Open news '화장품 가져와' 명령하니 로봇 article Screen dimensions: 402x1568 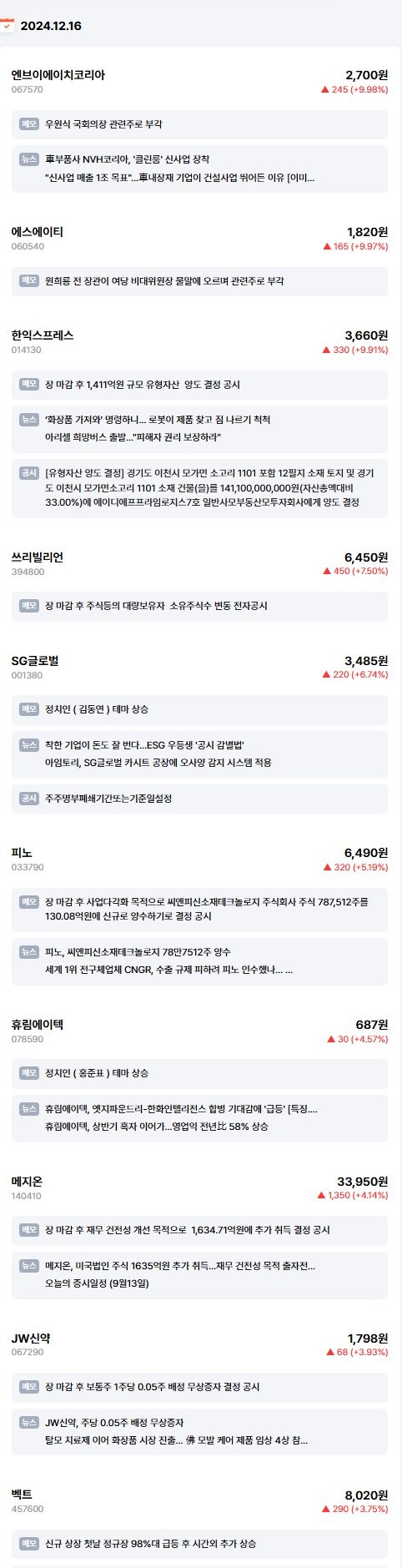pyautogui.click(x=158, y=419)
